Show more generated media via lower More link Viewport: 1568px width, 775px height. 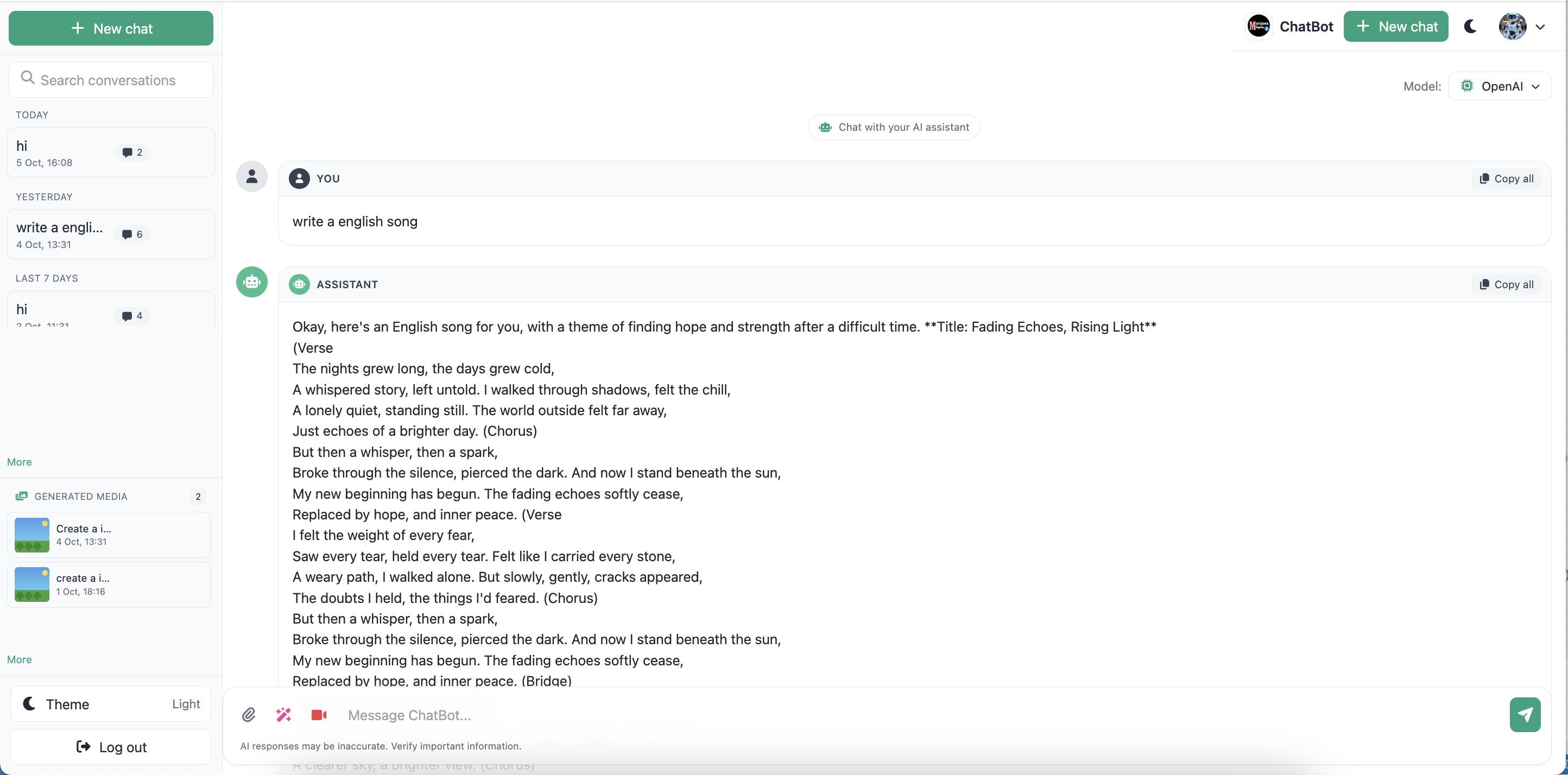pos(20,659)
